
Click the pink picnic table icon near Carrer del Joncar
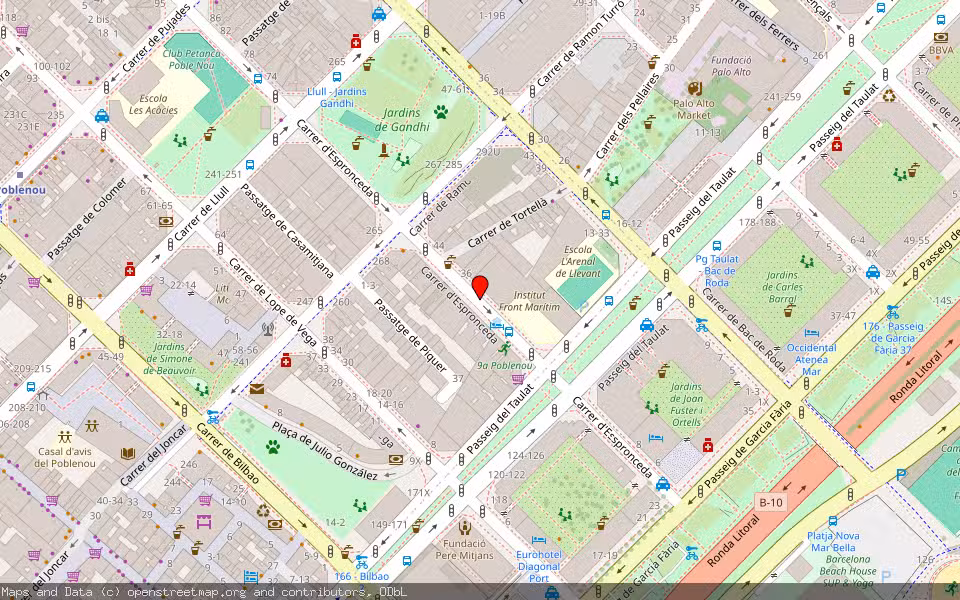204,522
